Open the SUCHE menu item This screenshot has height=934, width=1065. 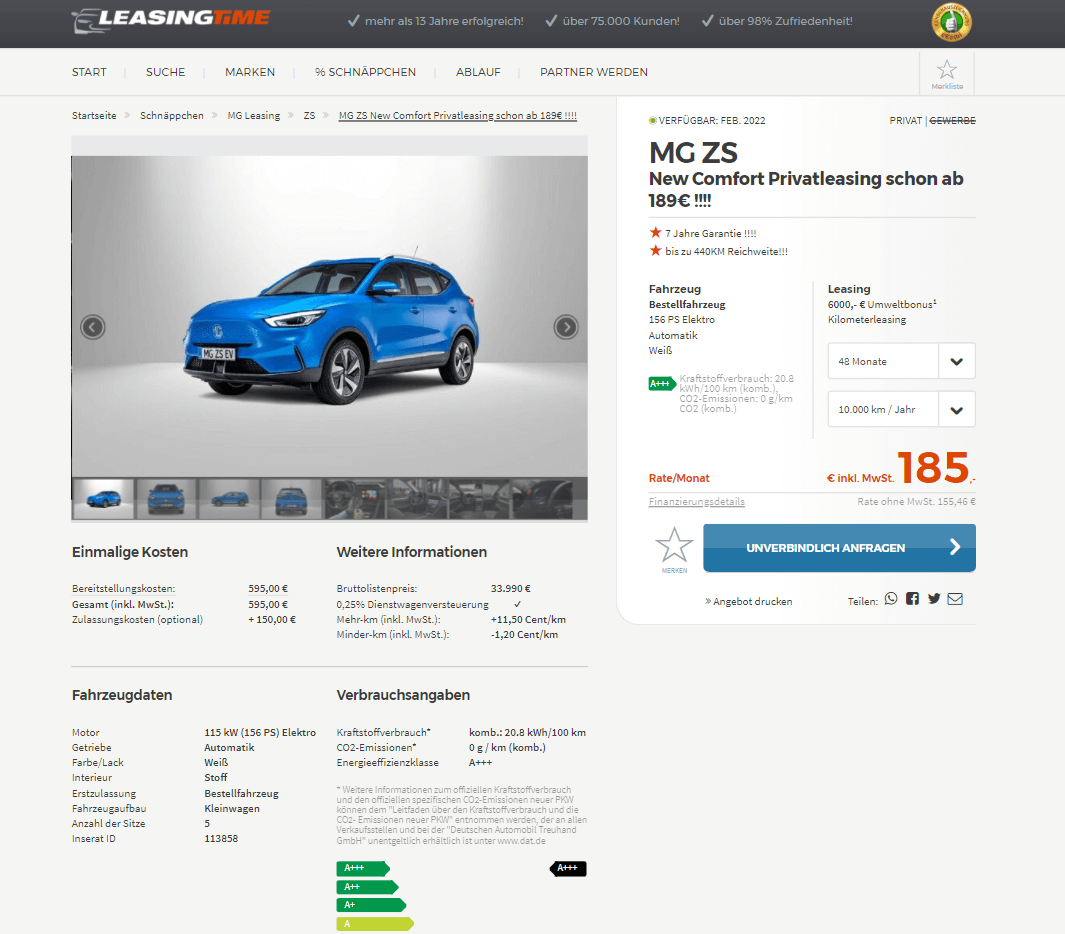(165, 72)
